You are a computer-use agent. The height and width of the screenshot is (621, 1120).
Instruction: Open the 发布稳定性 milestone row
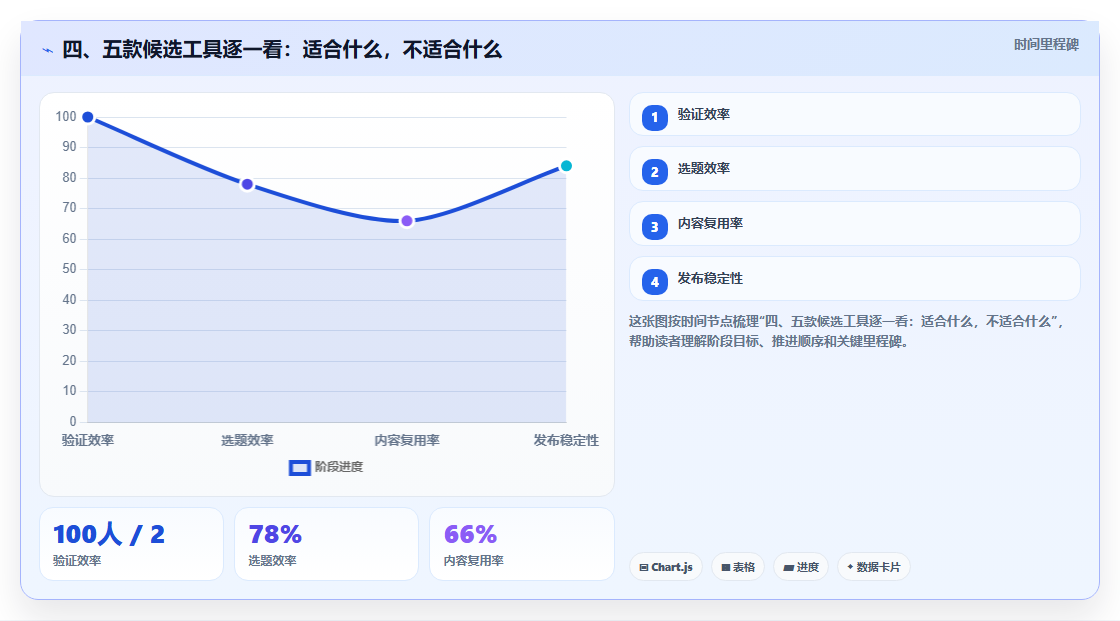point(854,279)
